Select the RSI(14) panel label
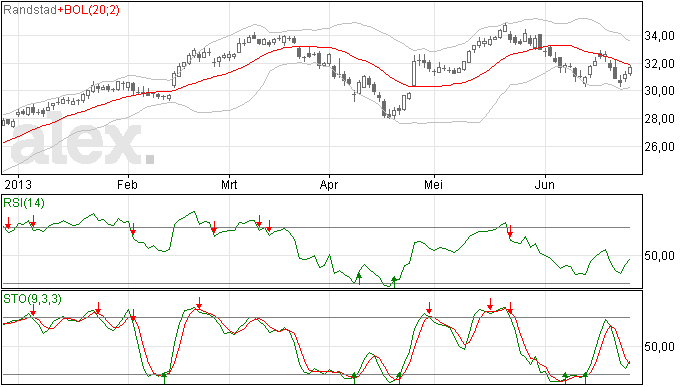 point(24,203)
